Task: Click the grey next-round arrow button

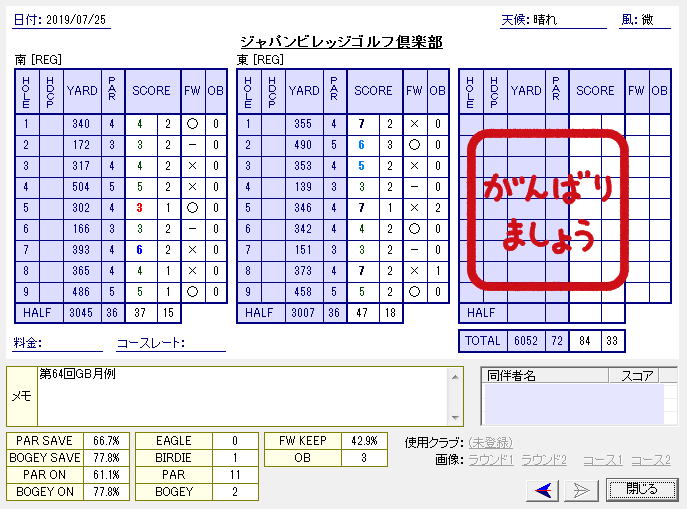Action: point(581,490)
